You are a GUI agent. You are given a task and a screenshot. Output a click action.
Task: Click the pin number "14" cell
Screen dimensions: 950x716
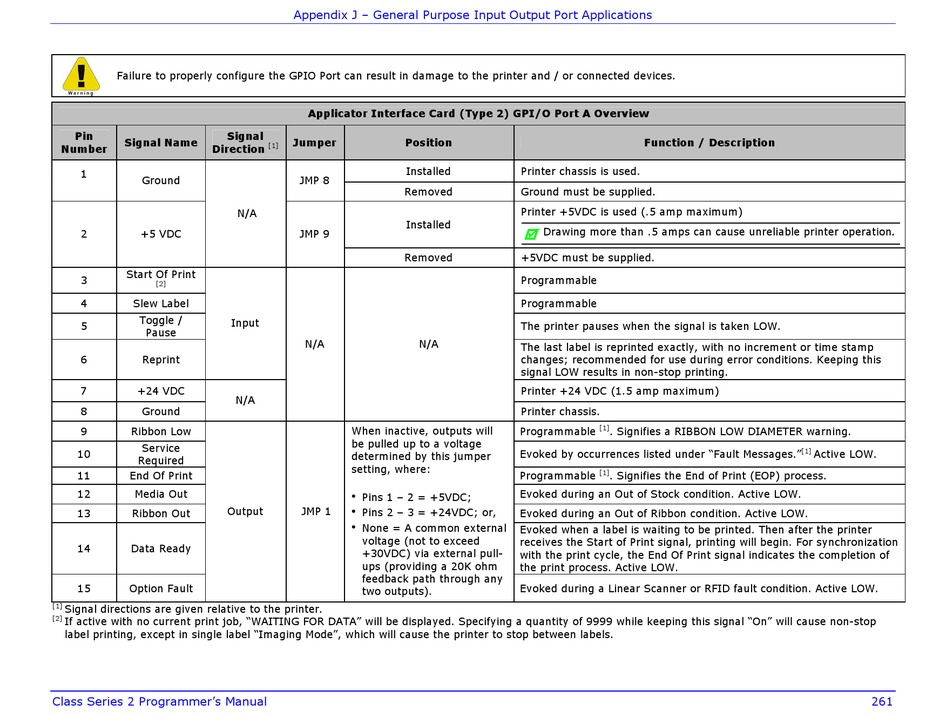(84, 549)
